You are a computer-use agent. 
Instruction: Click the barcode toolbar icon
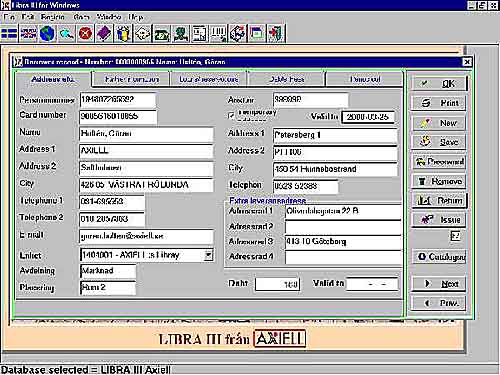tap(218, 34)
